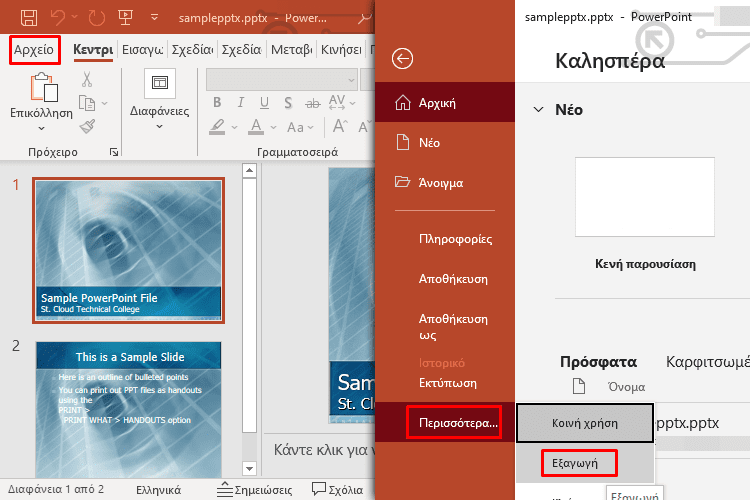The width and height of the screenshot is (750, 500).
Task: Switch to the Πρόσφατα tab
Action: [598, 362]
